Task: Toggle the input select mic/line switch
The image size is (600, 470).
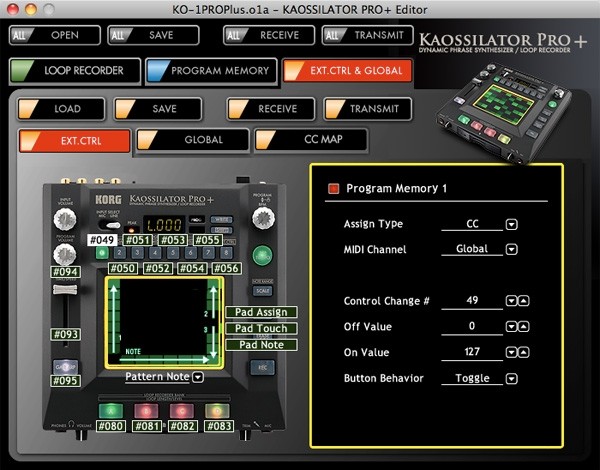Action: (x=110, y=225)
